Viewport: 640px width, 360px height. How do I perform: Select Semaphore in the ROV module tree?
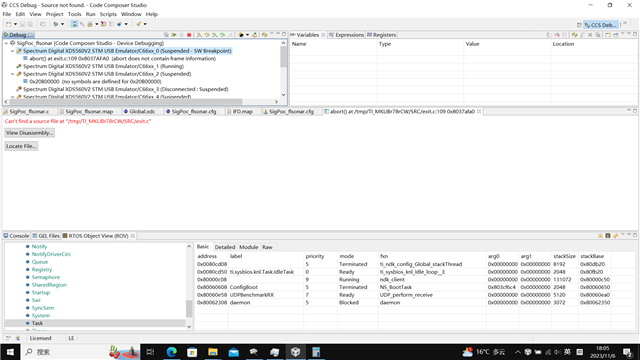[46, 277]
